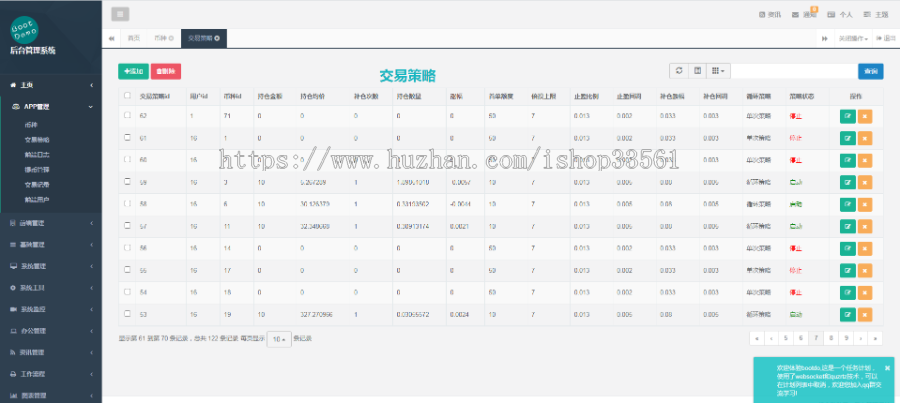900x403 pixels.
Task: Open the 通知 notifications envelope
Action: pos(804,15)
